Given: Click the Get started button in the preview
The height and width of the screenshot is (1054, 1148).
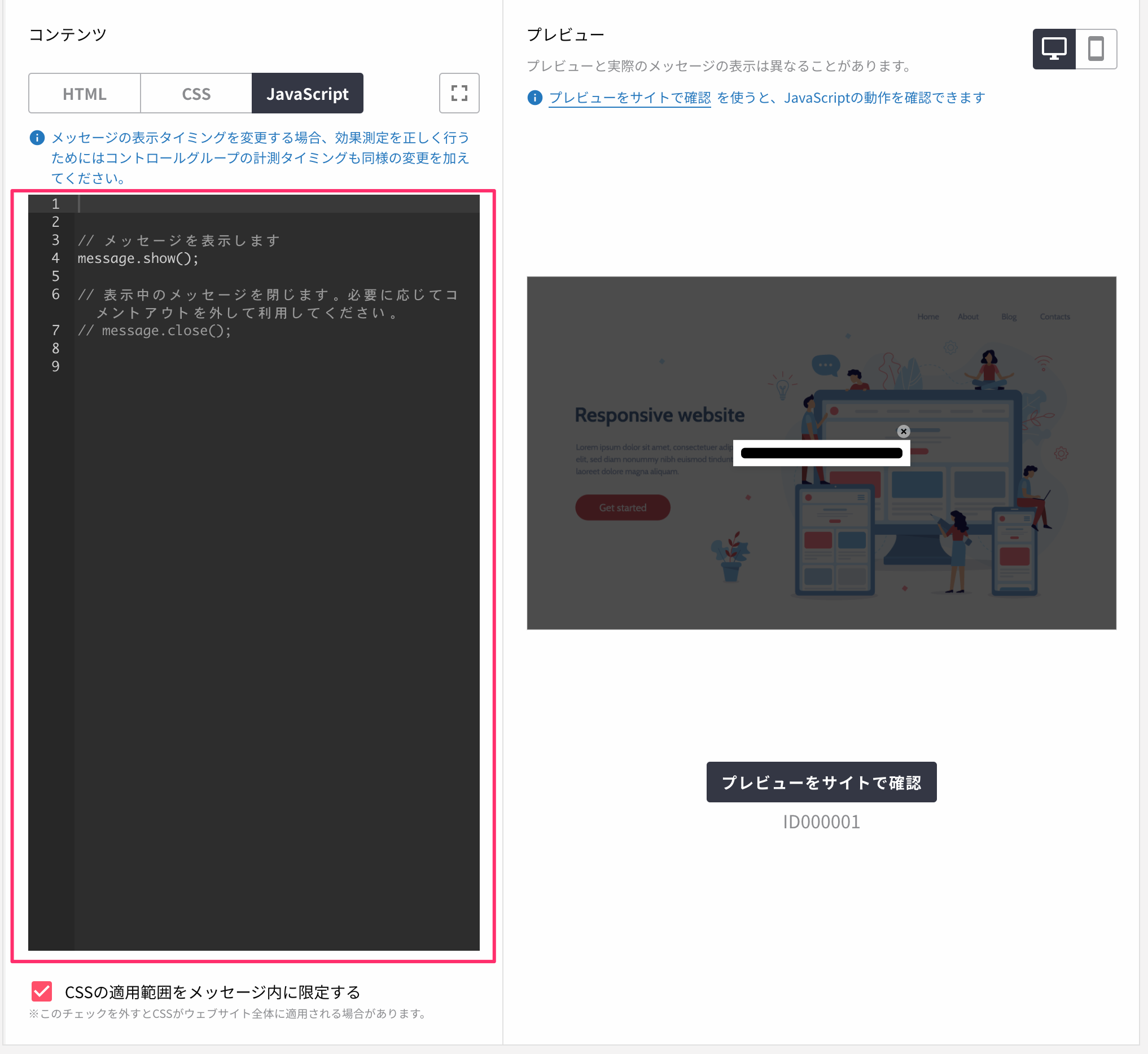Looking at the screenshot, I should tap(623, 508).
